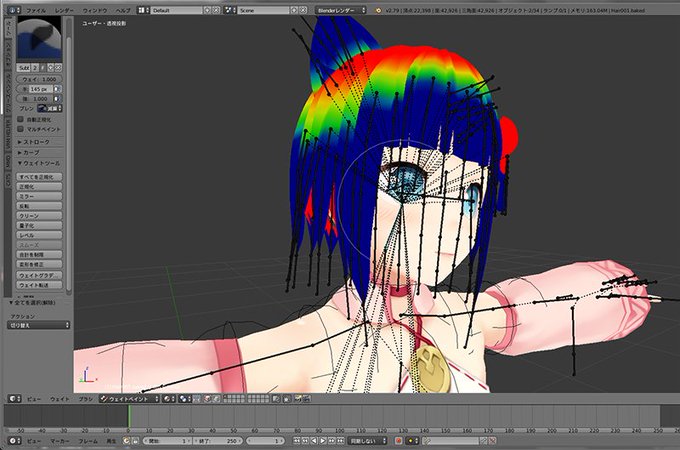Viewport: 680px width, 450px height.
Task: Toggle lock camera and layers to scene
Action: tap(276, 399)
